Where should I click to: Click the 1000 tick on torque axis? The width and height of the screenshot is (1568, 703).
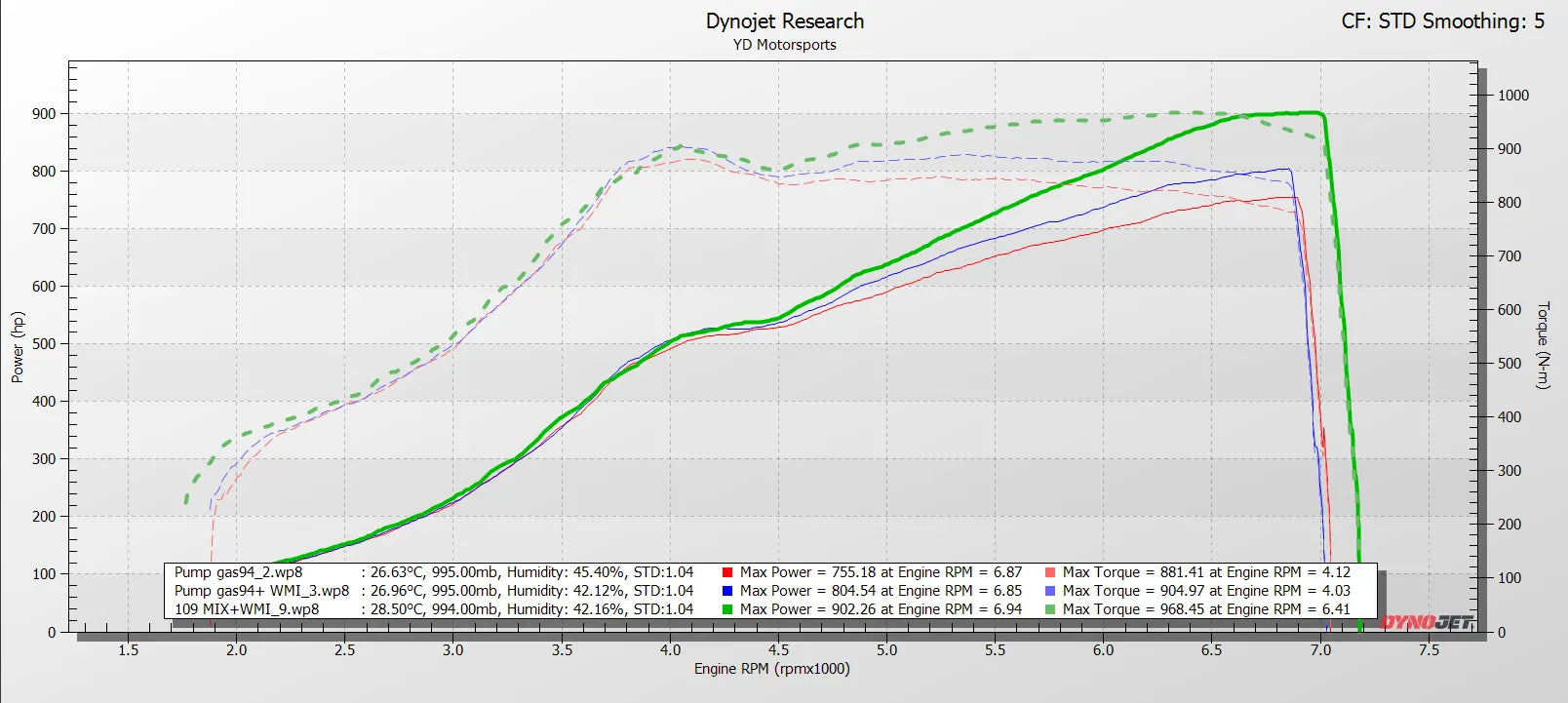(x=1512, y=96)
